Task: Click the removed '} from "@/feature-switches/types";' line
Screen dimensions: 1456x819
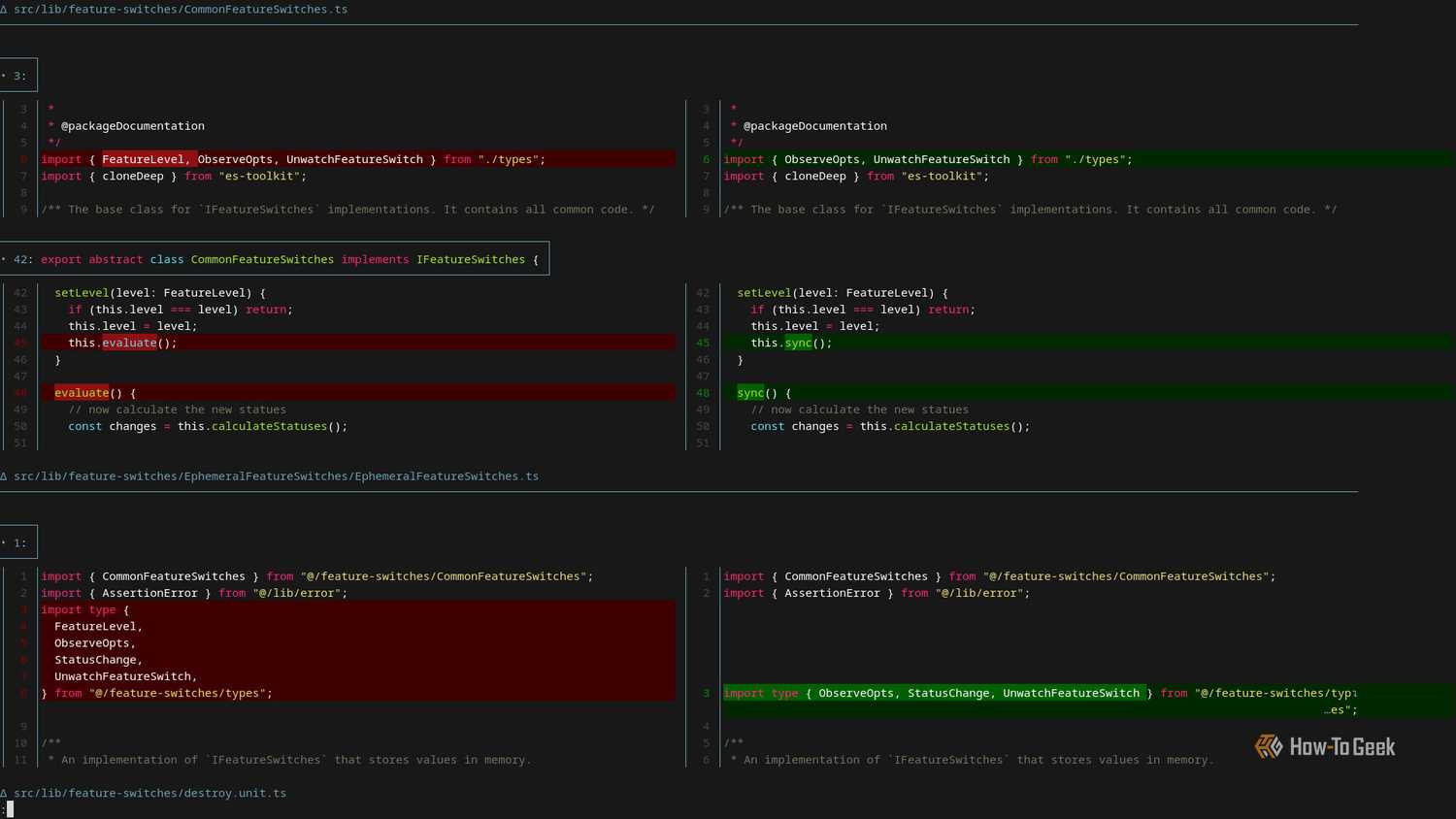Action: coord(358,693)
